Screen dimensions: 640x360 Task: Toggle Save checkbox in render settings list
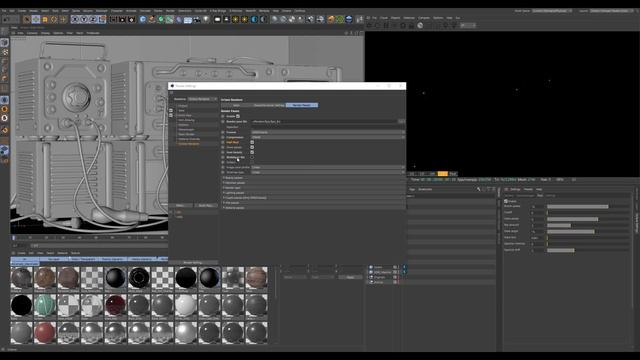tap(171, 110)
